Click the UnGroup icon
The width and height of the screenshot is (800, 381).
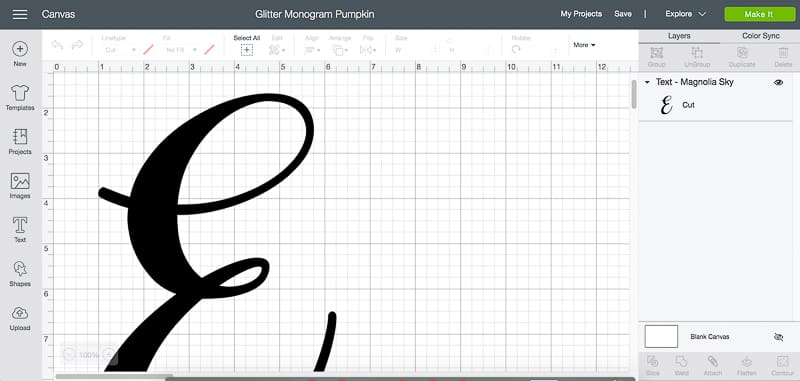[697, 53]
